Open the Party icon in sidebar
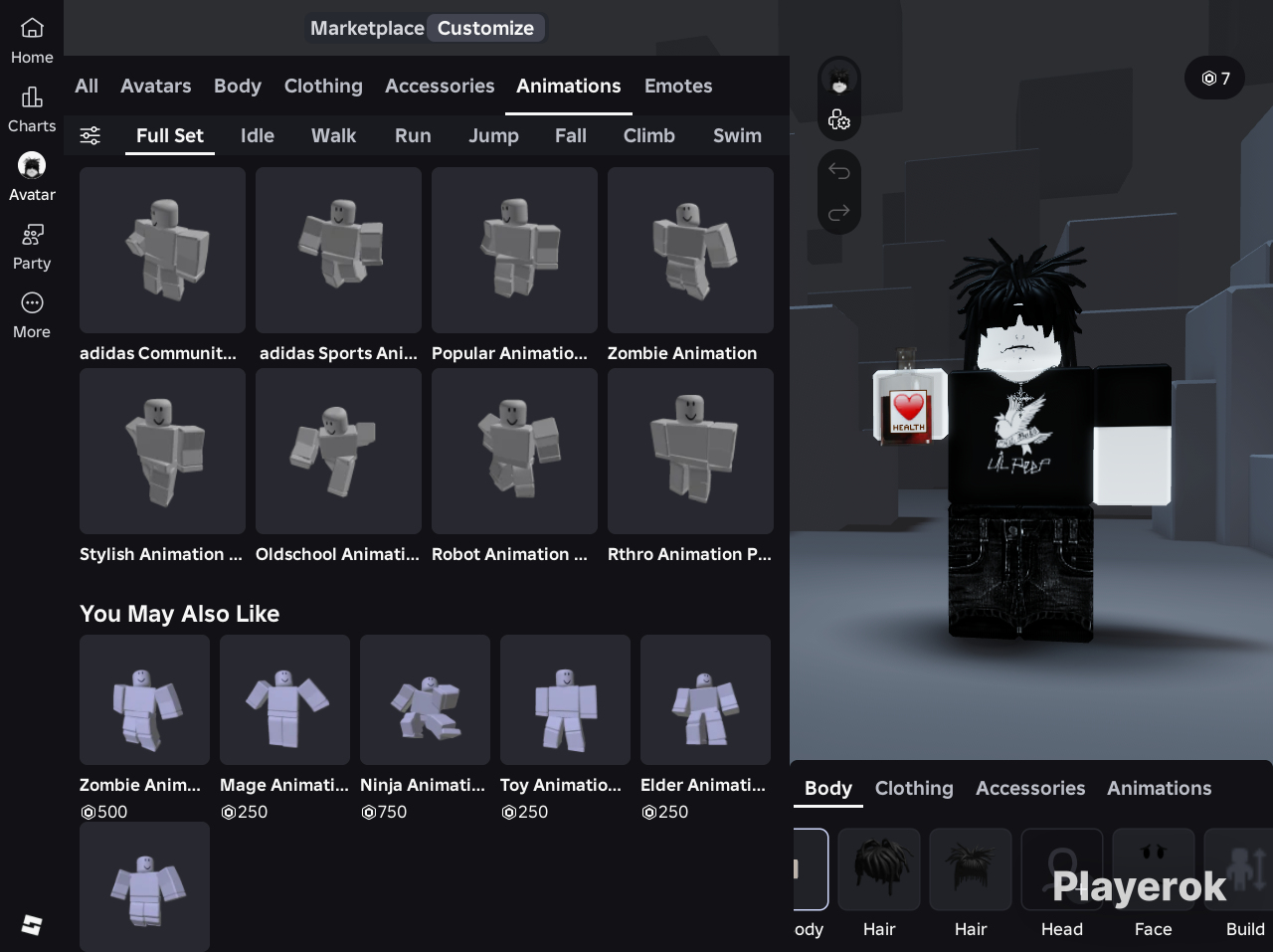The image size is (1273, 952). tap(32, 235)
